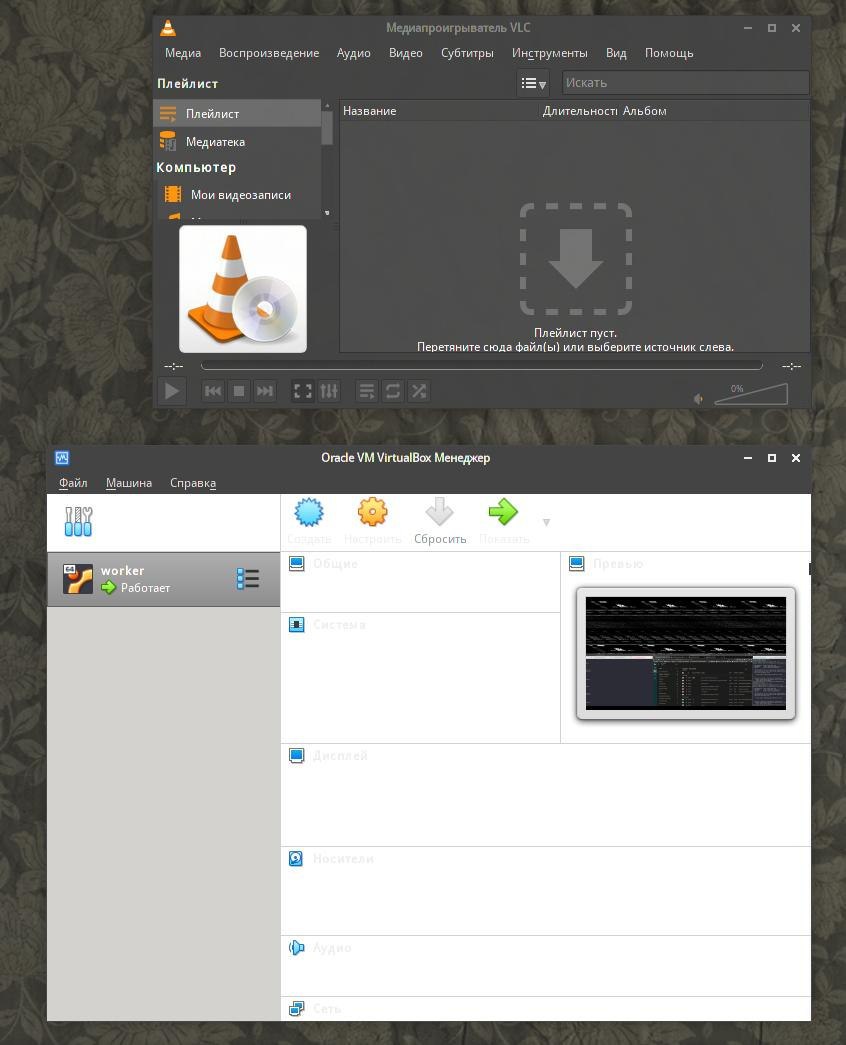
Task: Mute audio via speaker icon in VLC
Action: click(699, 399)
